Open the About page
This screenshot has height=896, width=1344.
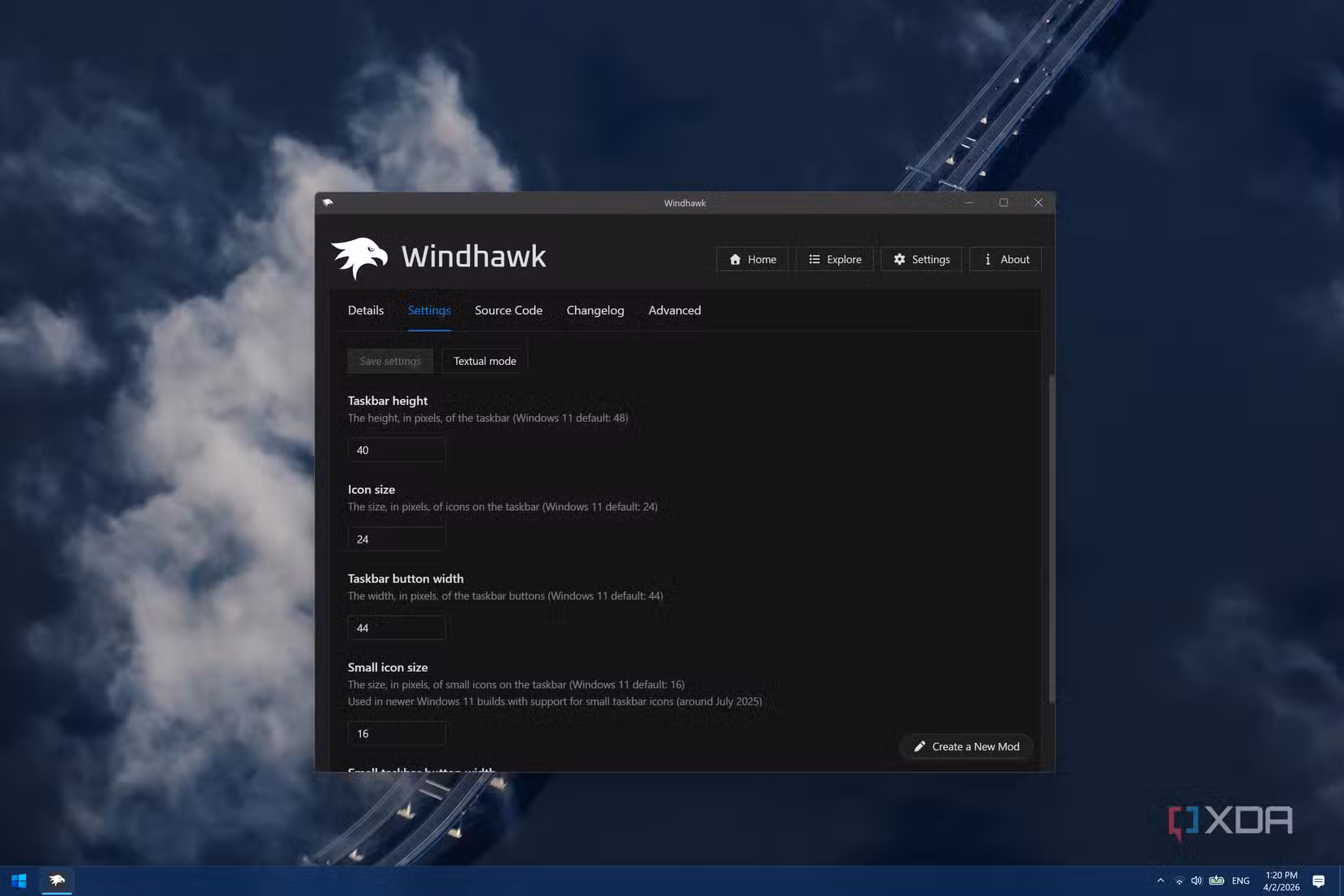(1005, 259)
